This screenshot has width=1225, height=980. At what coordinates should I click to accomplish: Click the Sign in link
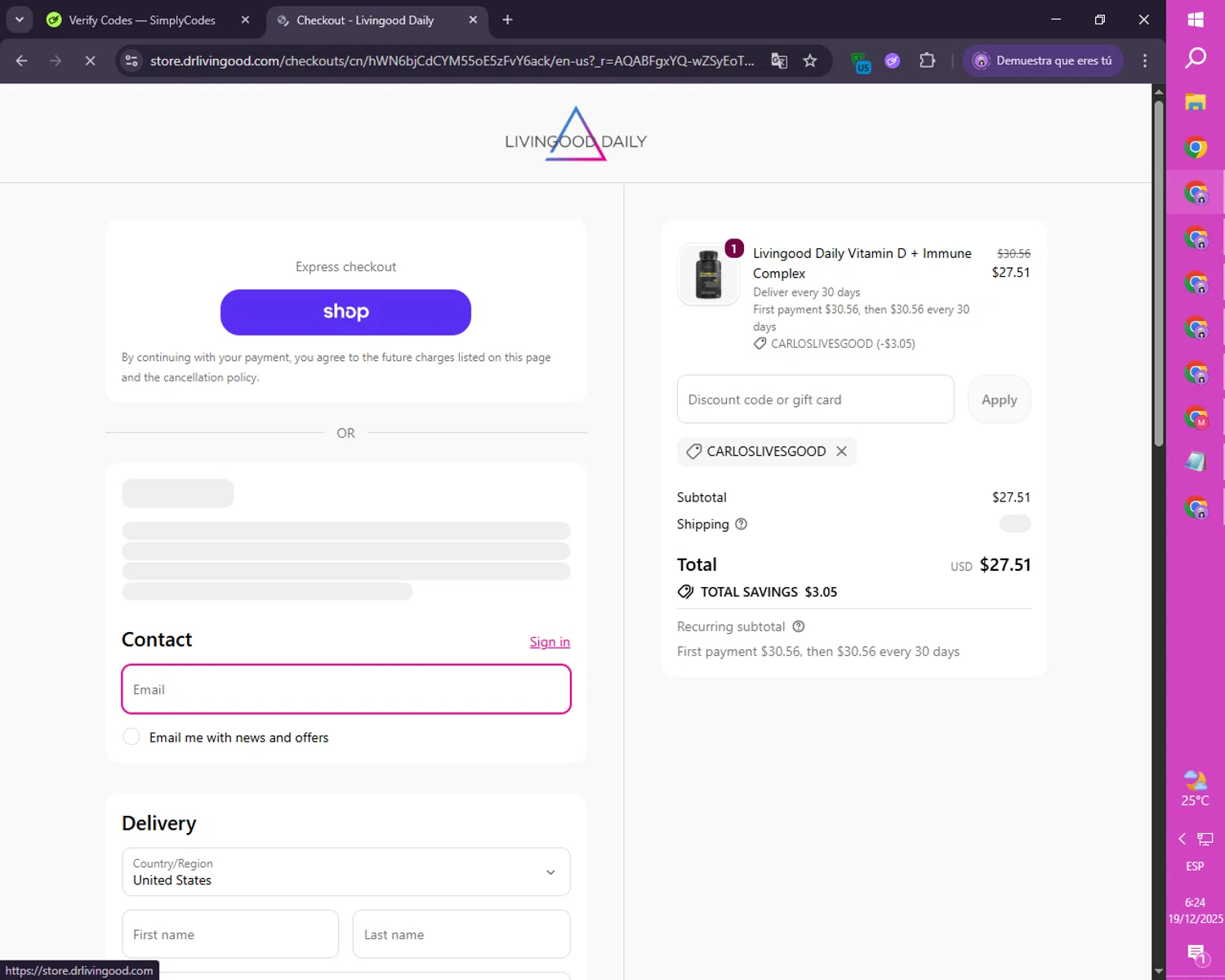click(550, 642)
